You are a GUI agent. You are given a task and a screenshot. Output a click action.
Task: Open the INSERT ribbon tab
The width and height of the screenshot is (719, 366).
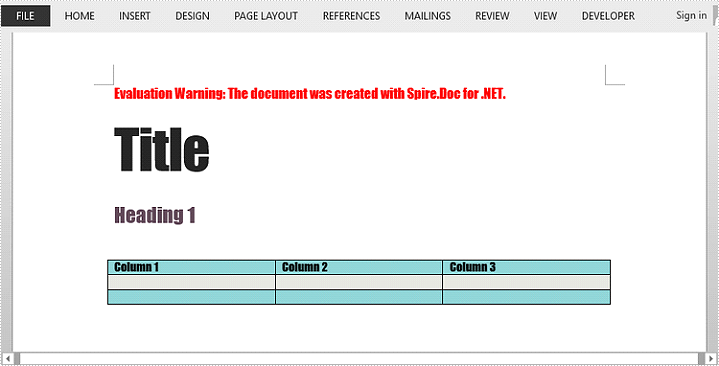point(134,16)
